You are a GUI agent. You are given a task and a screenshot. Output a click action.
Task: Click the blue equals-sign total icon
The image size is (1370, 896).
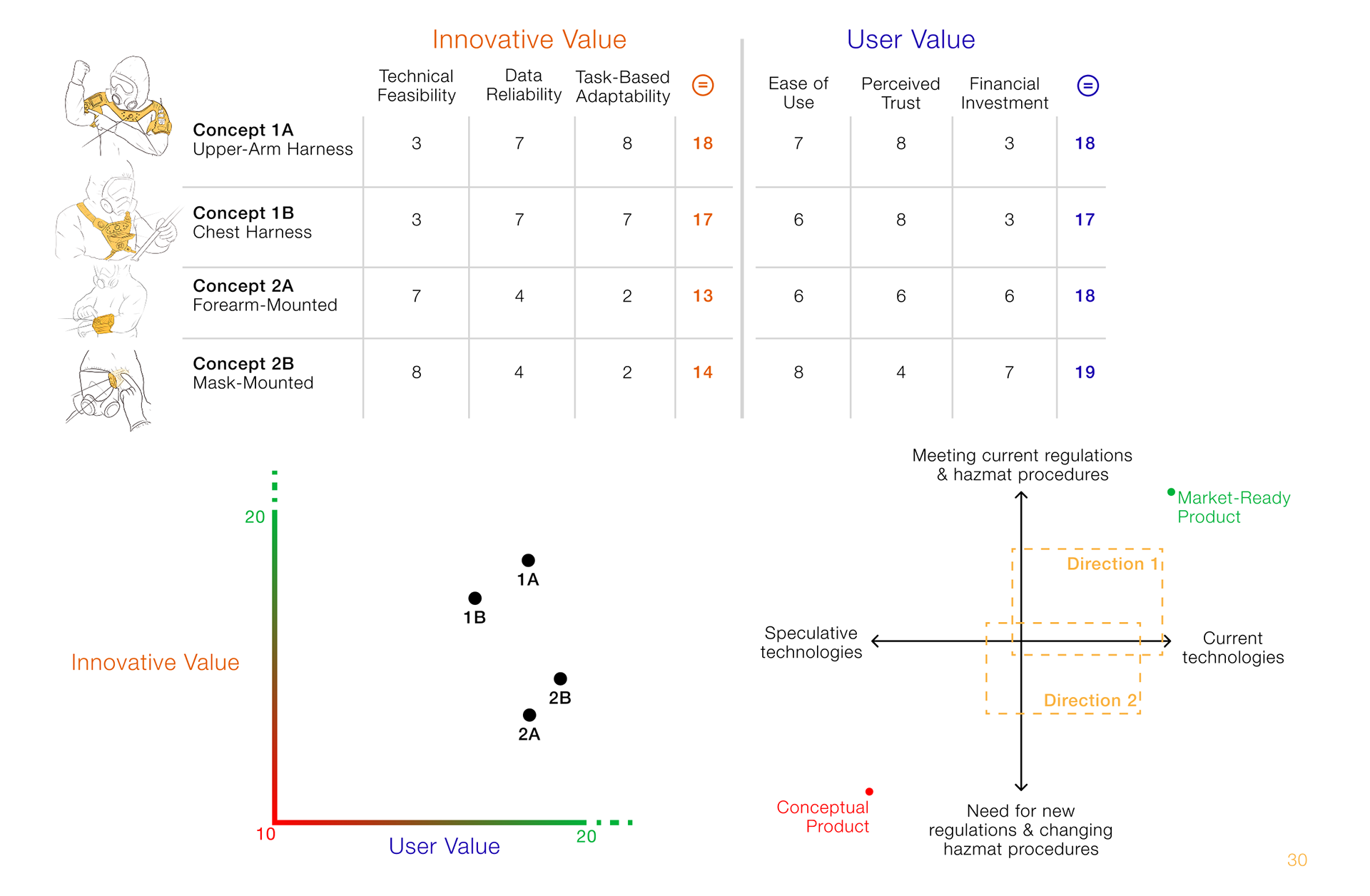tap(1087, 86)
